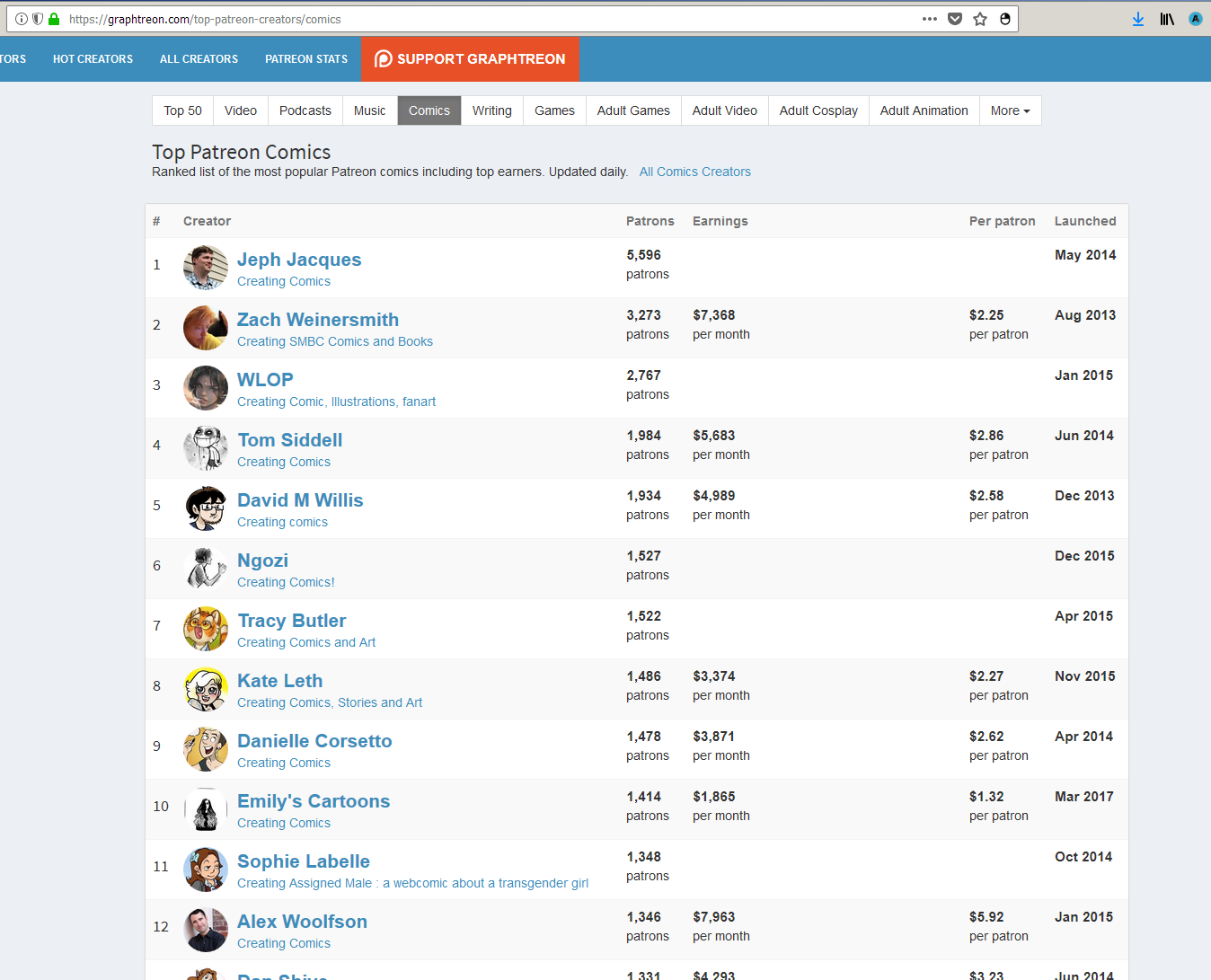Image resolution: width=1211 pixels, height=980 pixels.
Task: Click the Launched column header
Action: (1085, 221)
